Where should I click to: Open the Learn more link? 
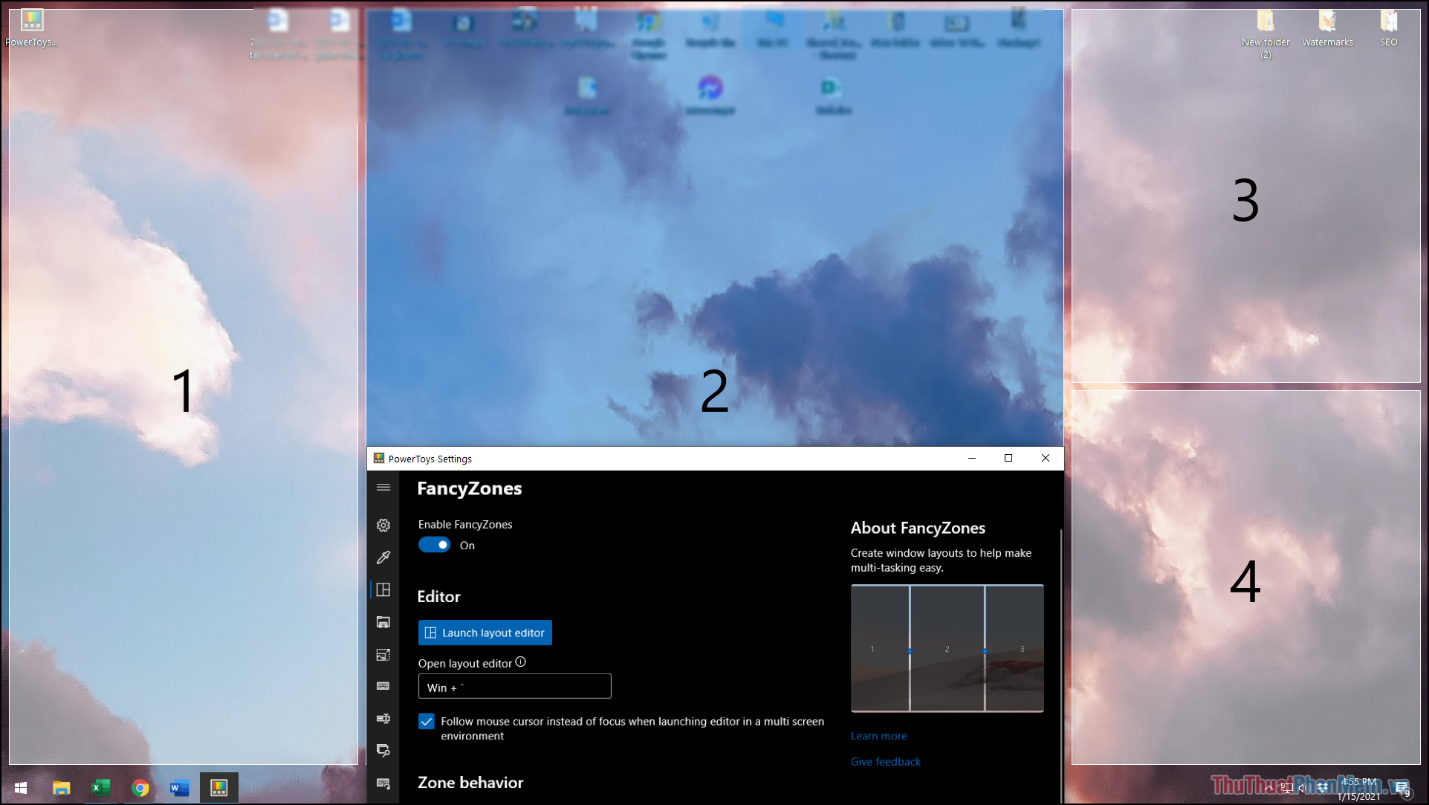coord(879,735)
